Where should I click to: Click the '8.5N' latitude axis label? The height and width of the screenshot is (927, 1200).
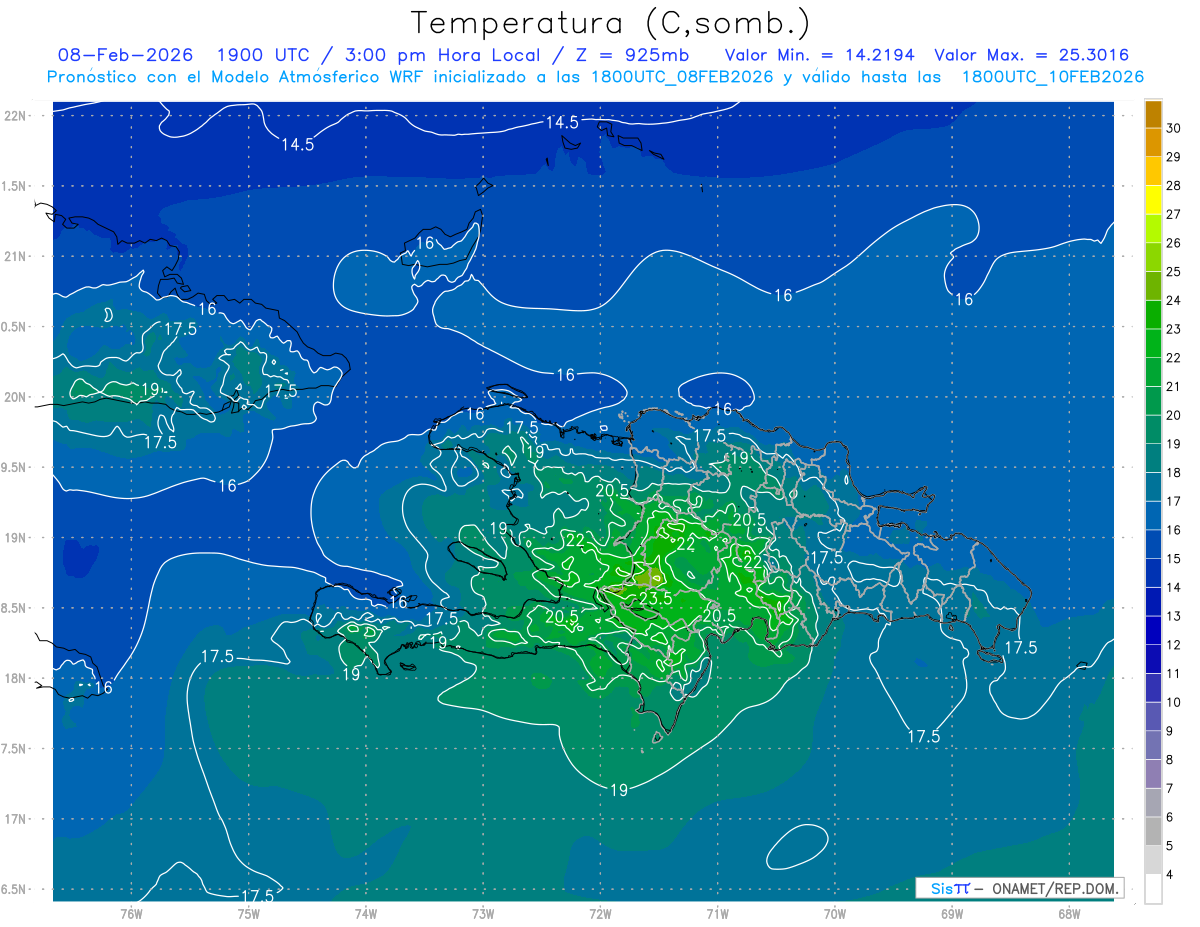[x=16, y=609]
